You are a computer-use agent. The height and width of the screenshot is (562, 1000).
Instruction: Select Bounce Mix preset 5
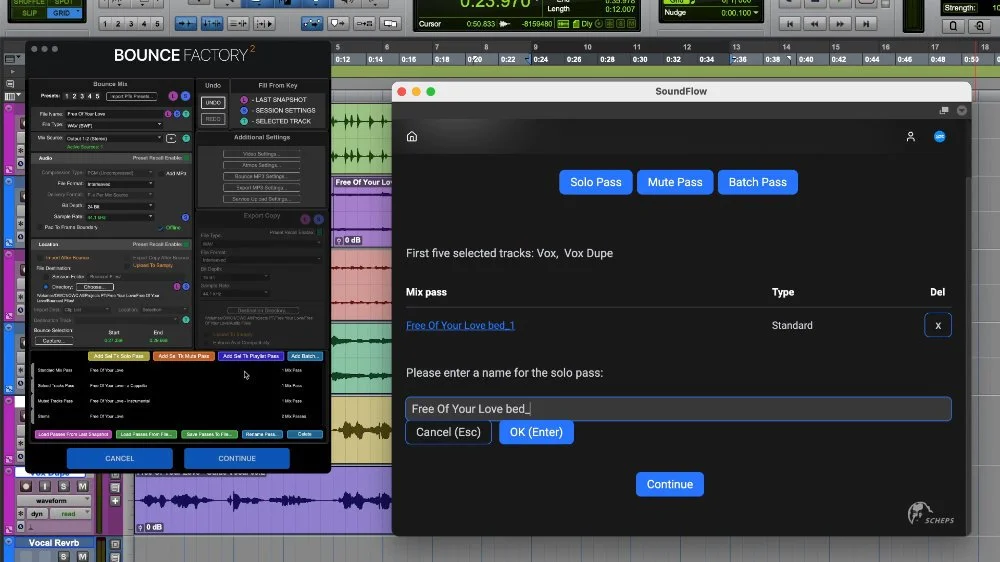click(97, 96)
